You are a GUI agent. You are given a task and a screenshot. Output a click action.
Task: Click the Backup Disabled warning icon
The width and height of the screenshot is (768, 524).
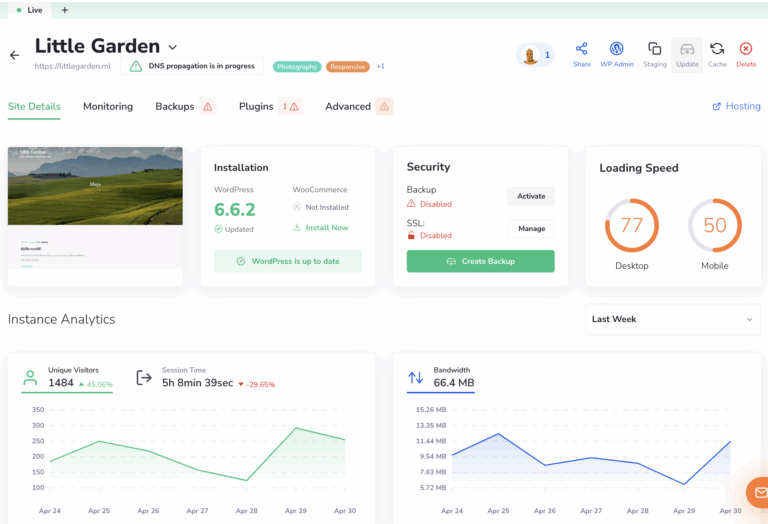411,204
